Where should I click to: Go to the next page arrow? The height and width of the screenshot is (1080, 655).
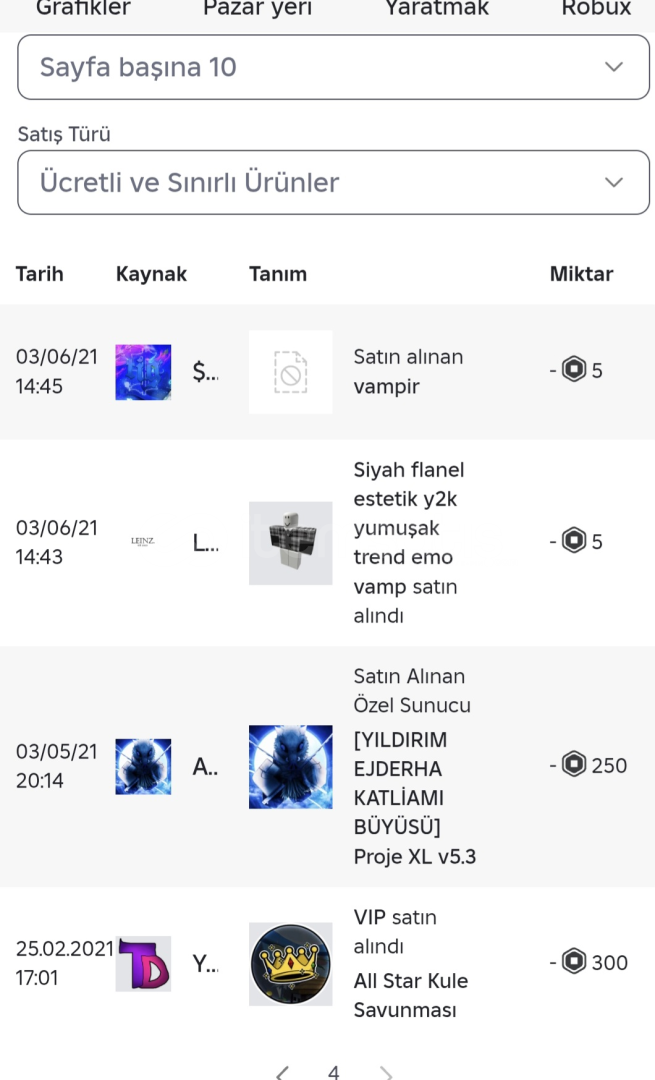click(386, 1073)
